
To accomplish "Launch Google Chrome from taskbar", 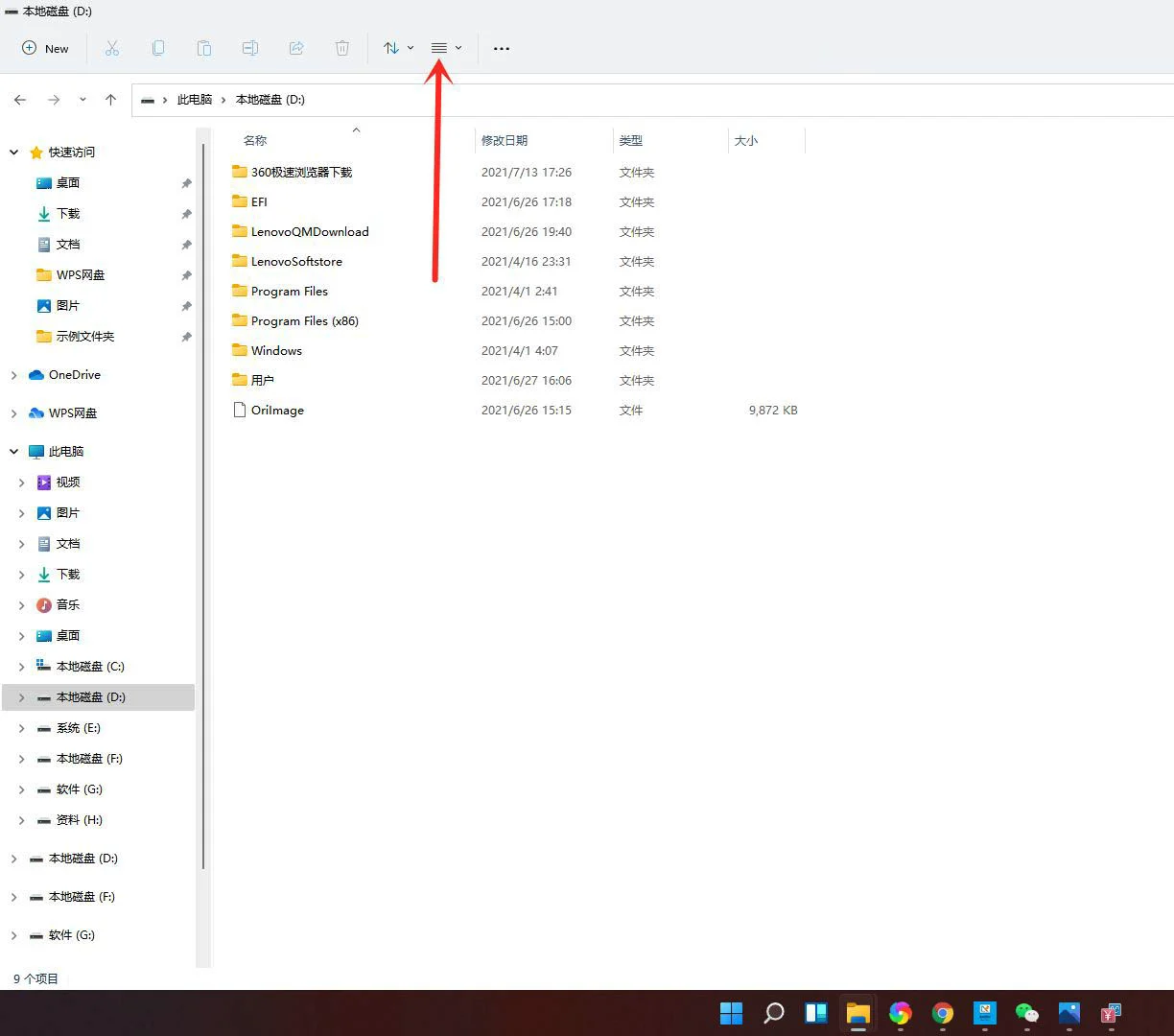I will pos(943,1013).
